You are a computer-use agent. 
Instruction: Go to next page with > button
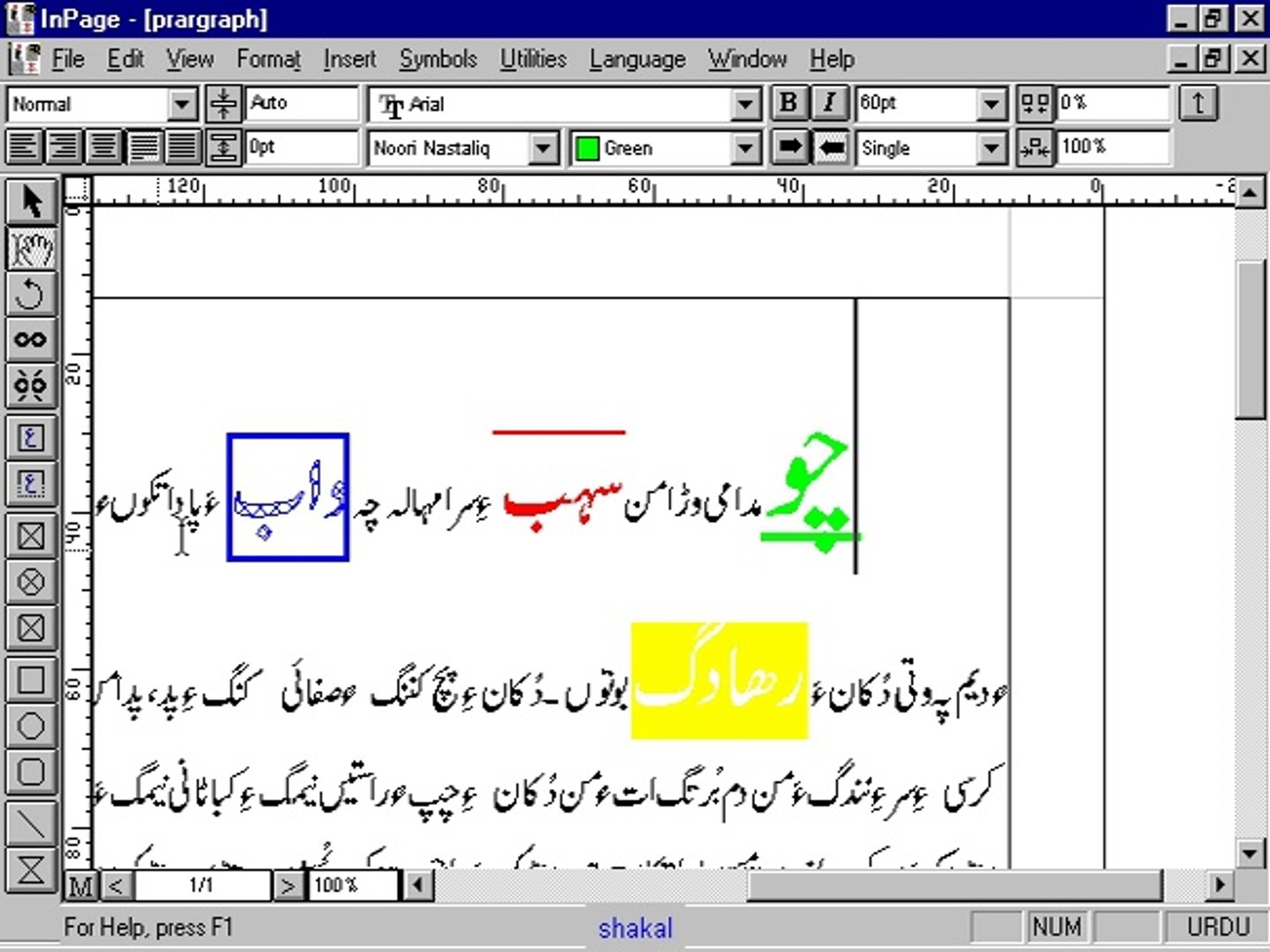[288, 885]
